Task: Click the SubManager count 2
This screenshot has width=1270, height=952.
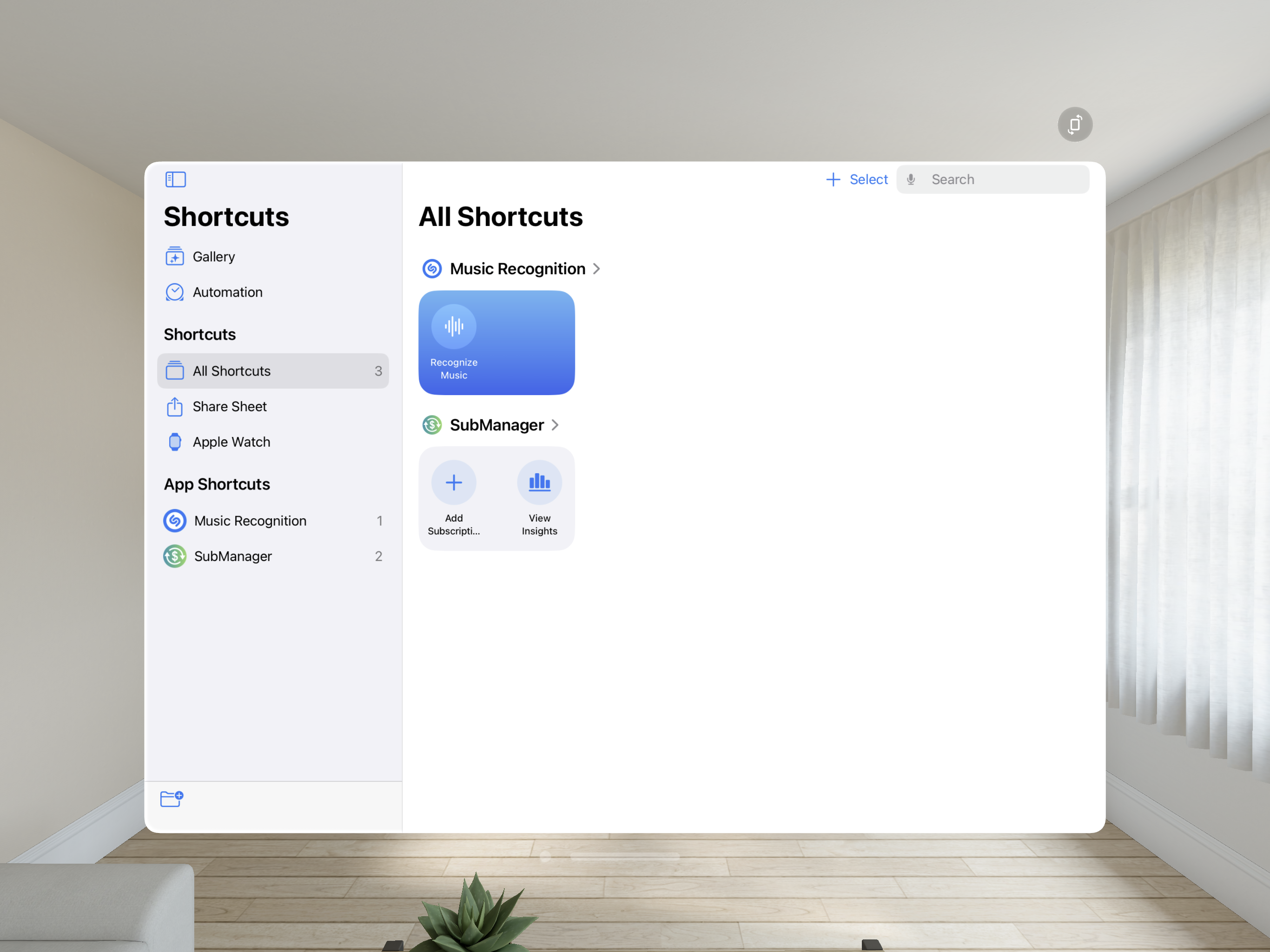Action: [378, 556]
